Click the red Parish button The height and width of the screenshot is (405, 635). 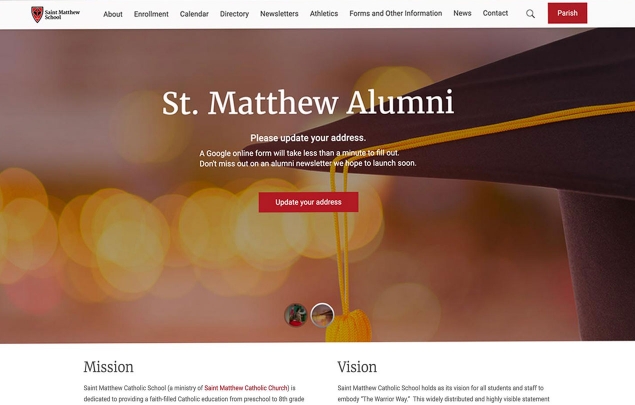coord(567,13)
